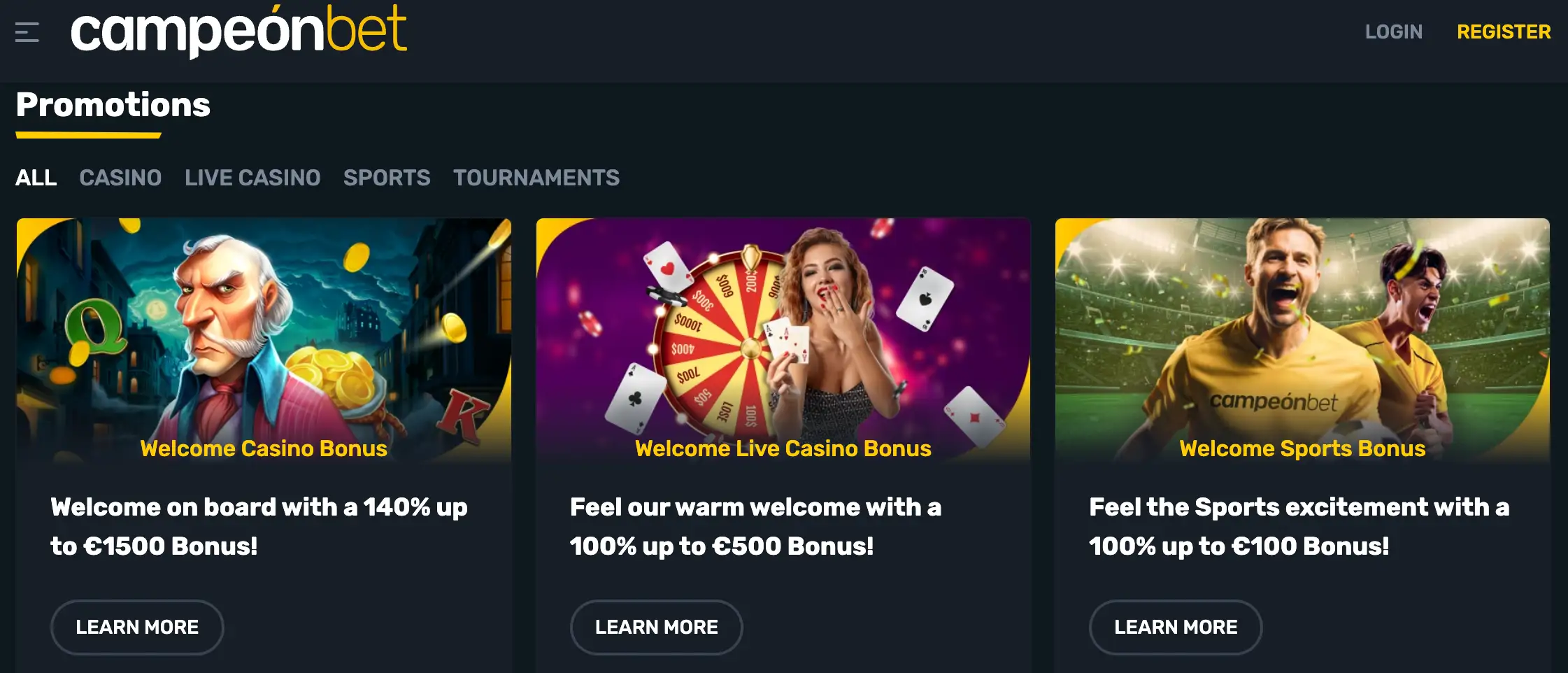1568x673 pixels.
Task: Switch to the SPORTS tab
Action: [x=387, y=178]
